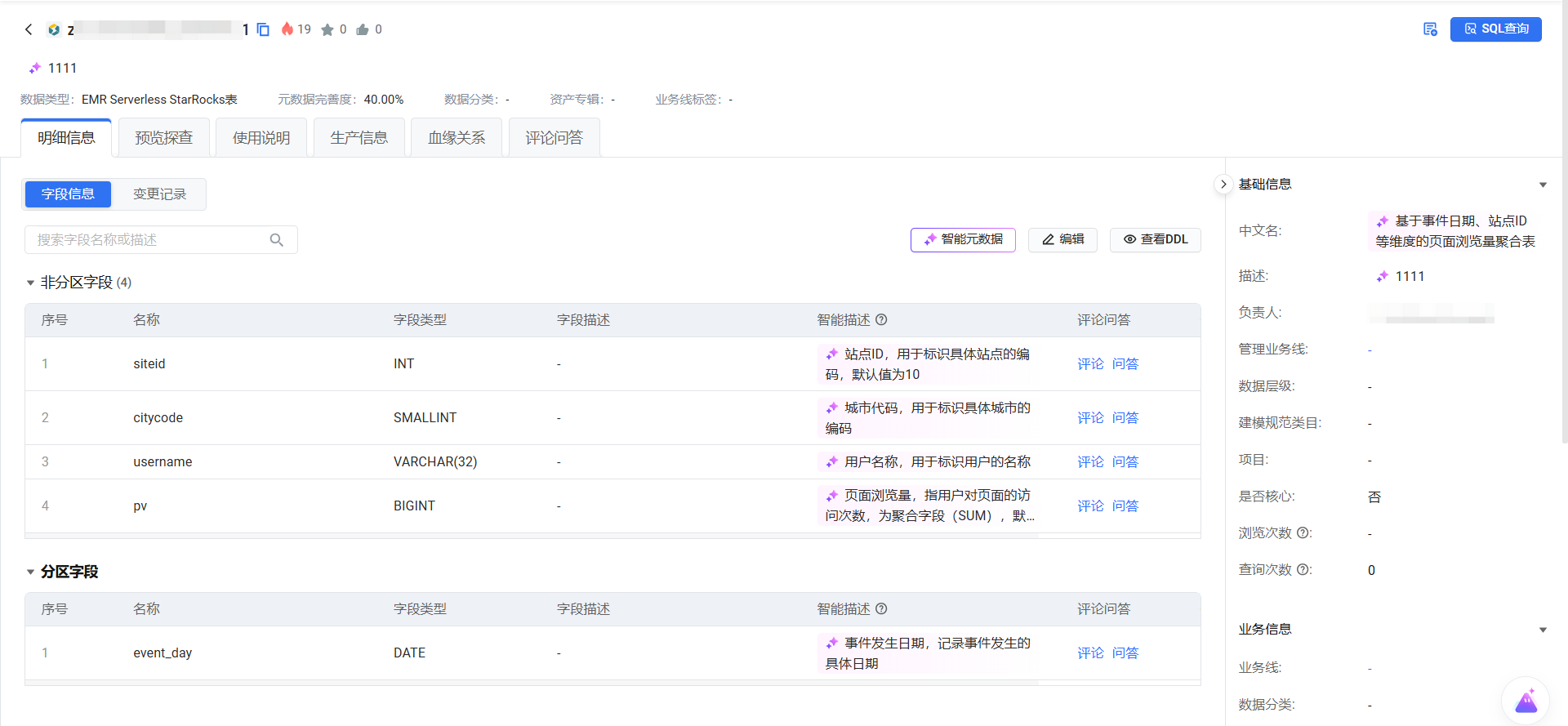Click the star favorite icon
The height and width of the screenshot is (726, 1568).
327,29
